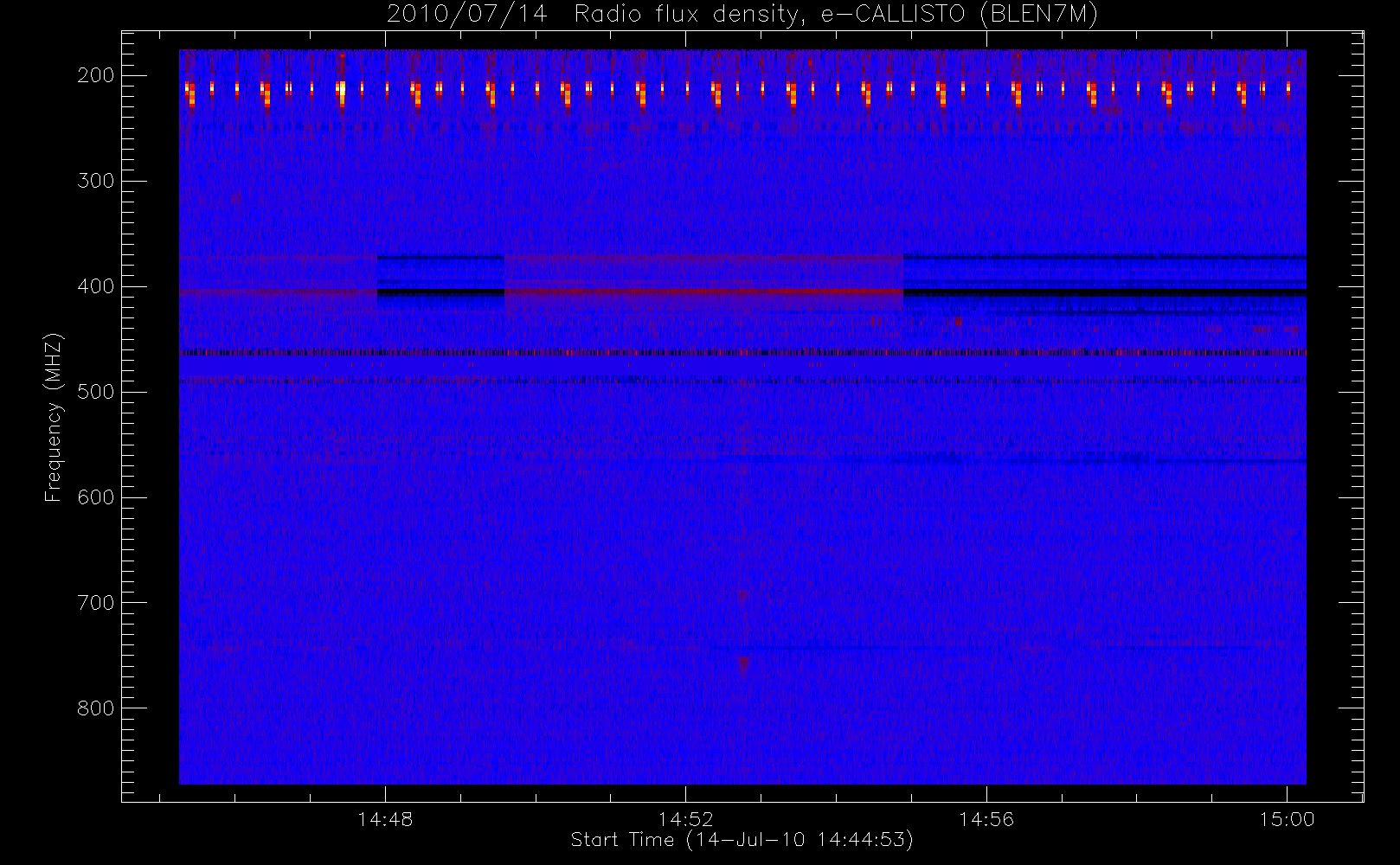This screenshot has height=865, width=1400.
Task: Click the dotted interference line near 465 MHz
Action: coord(742,353)
